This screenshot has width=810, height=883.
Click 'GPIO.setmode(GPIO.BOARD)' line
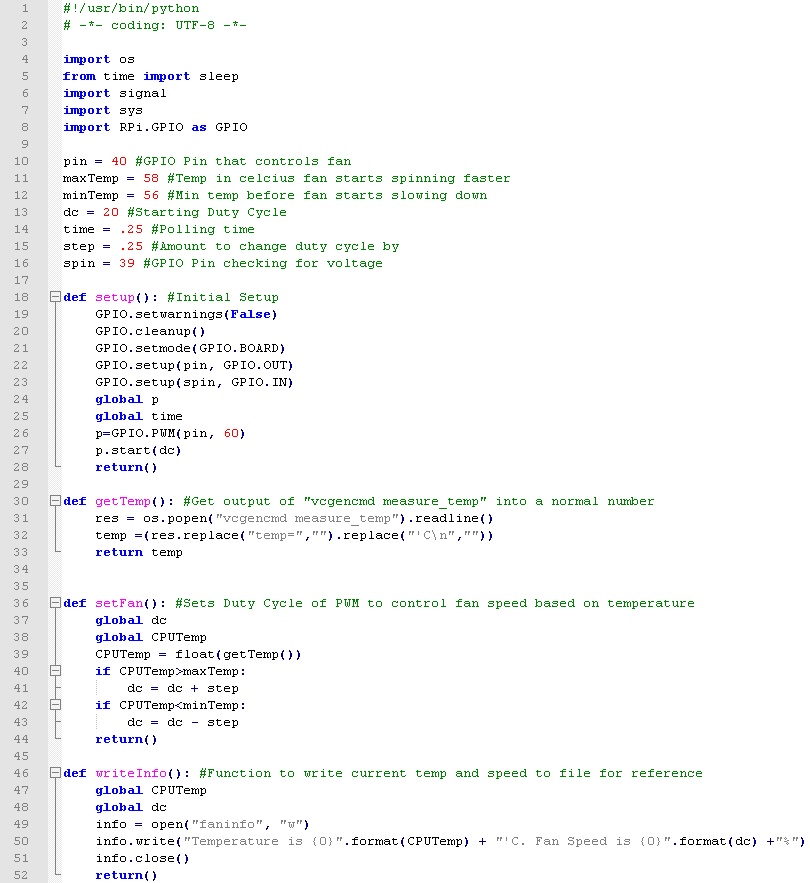pyautogui.click(x=190, y=348)
